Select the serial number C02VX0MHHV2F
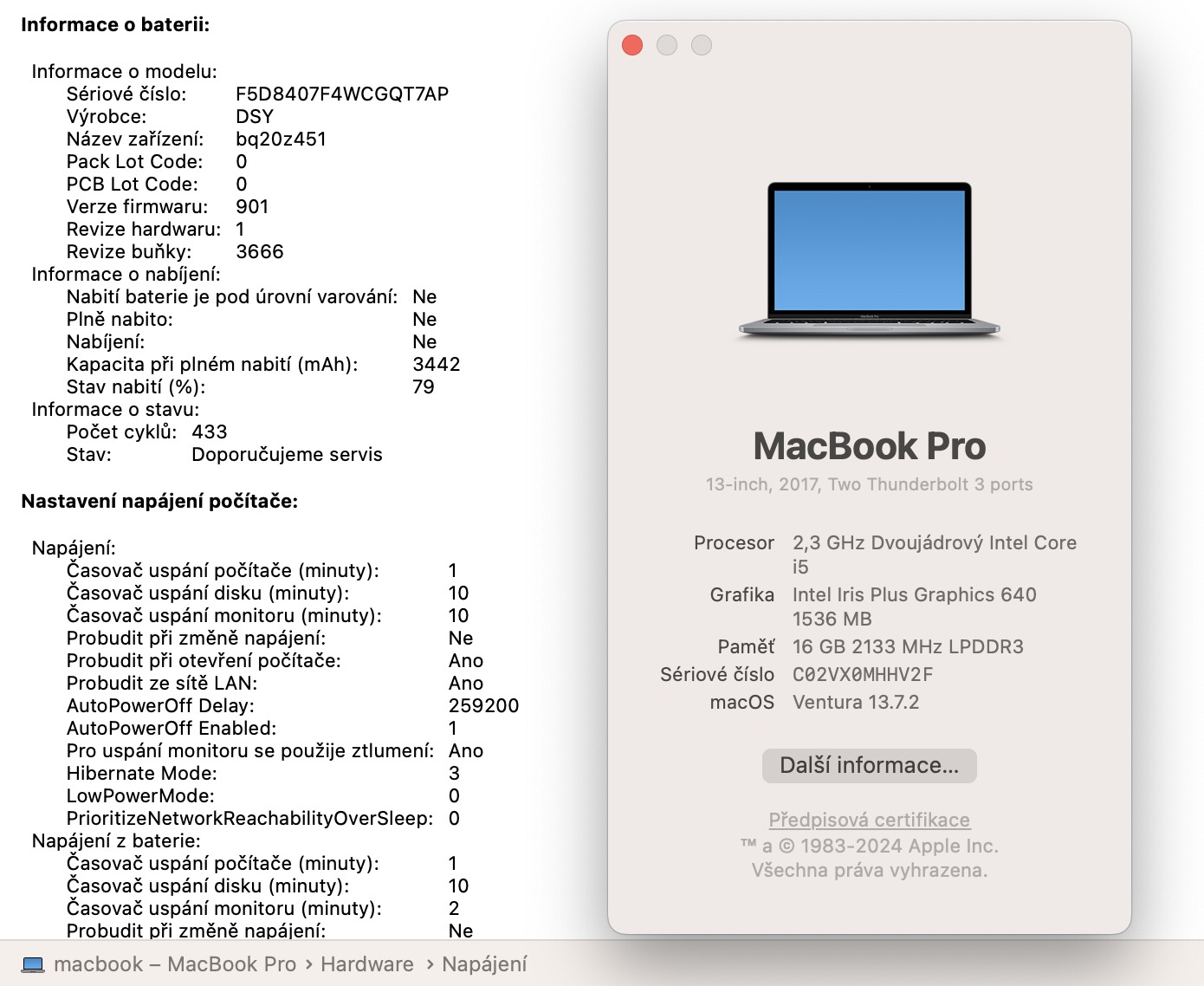Image resolution: width=1204 pixels, height=986 pixels. 863,675
